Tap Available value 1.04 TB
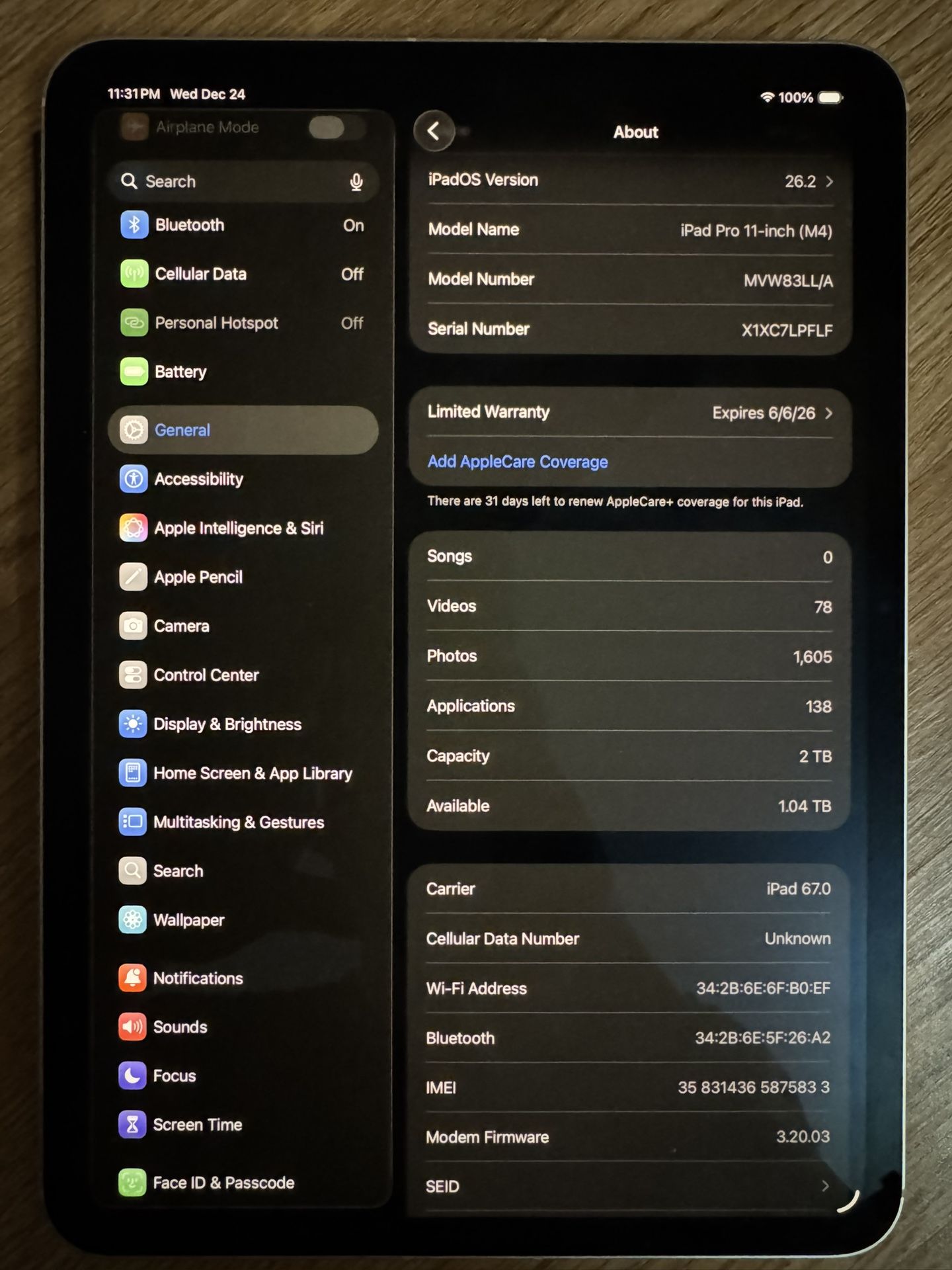 (629, 806)
